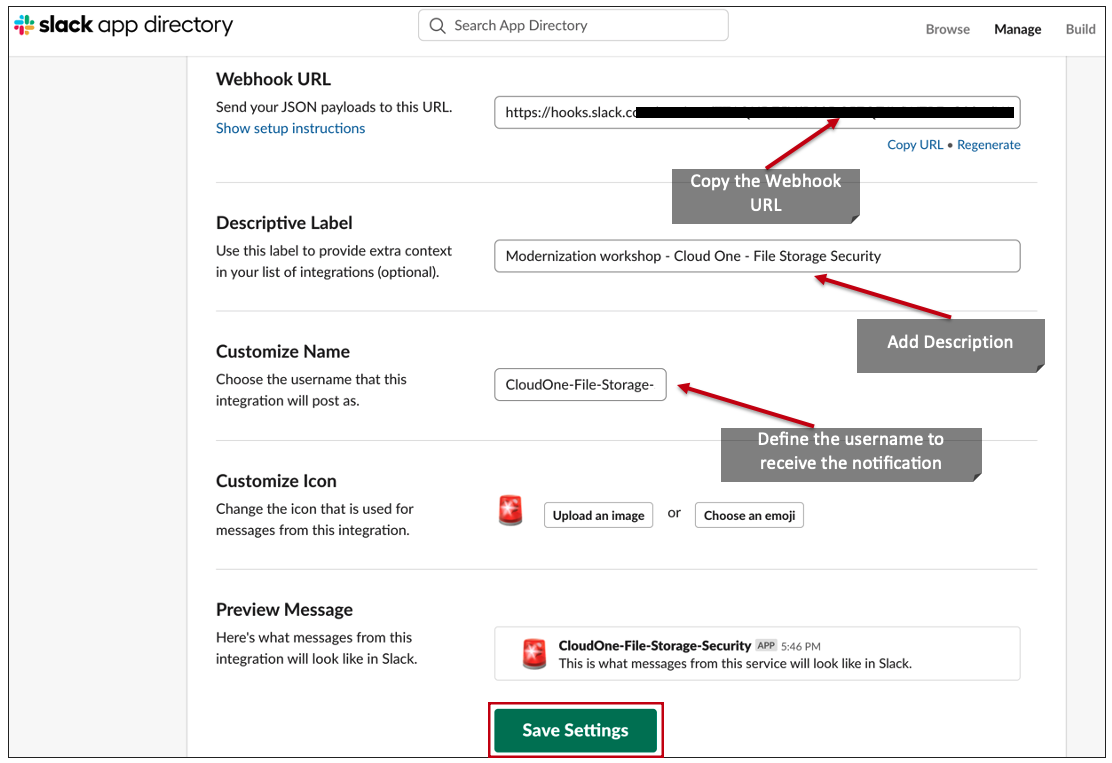1112x763 pixels.
Task: Click the Regenerate webhook link
Action: tap(989, 145)
